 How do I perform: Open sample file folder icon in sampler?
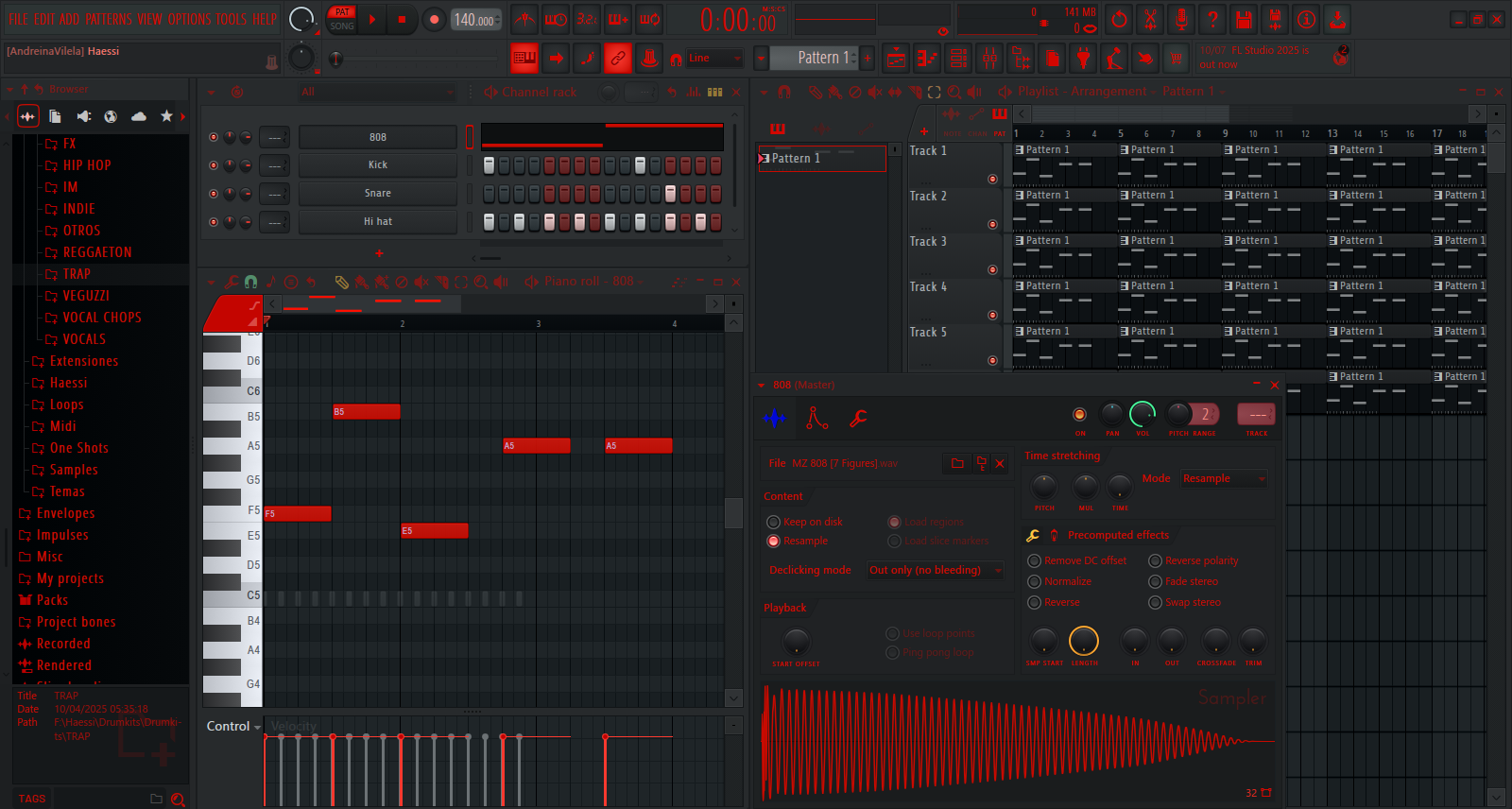pos(957,463)
